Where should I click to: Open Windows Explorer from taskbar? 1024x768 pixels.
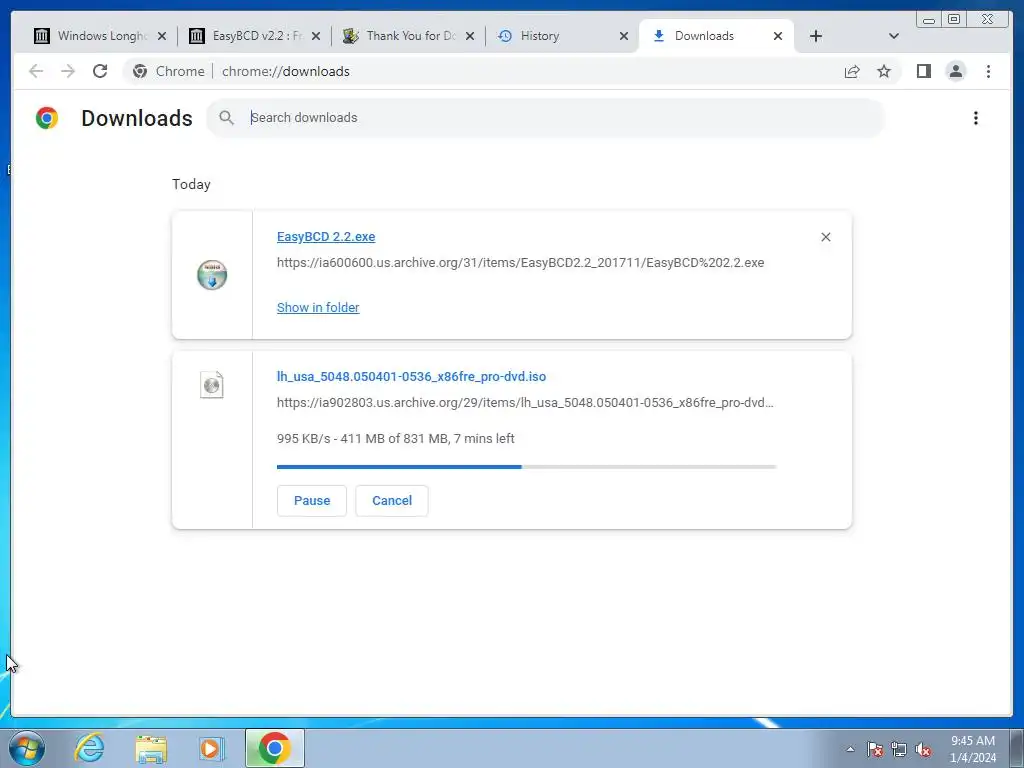point(151,749)
